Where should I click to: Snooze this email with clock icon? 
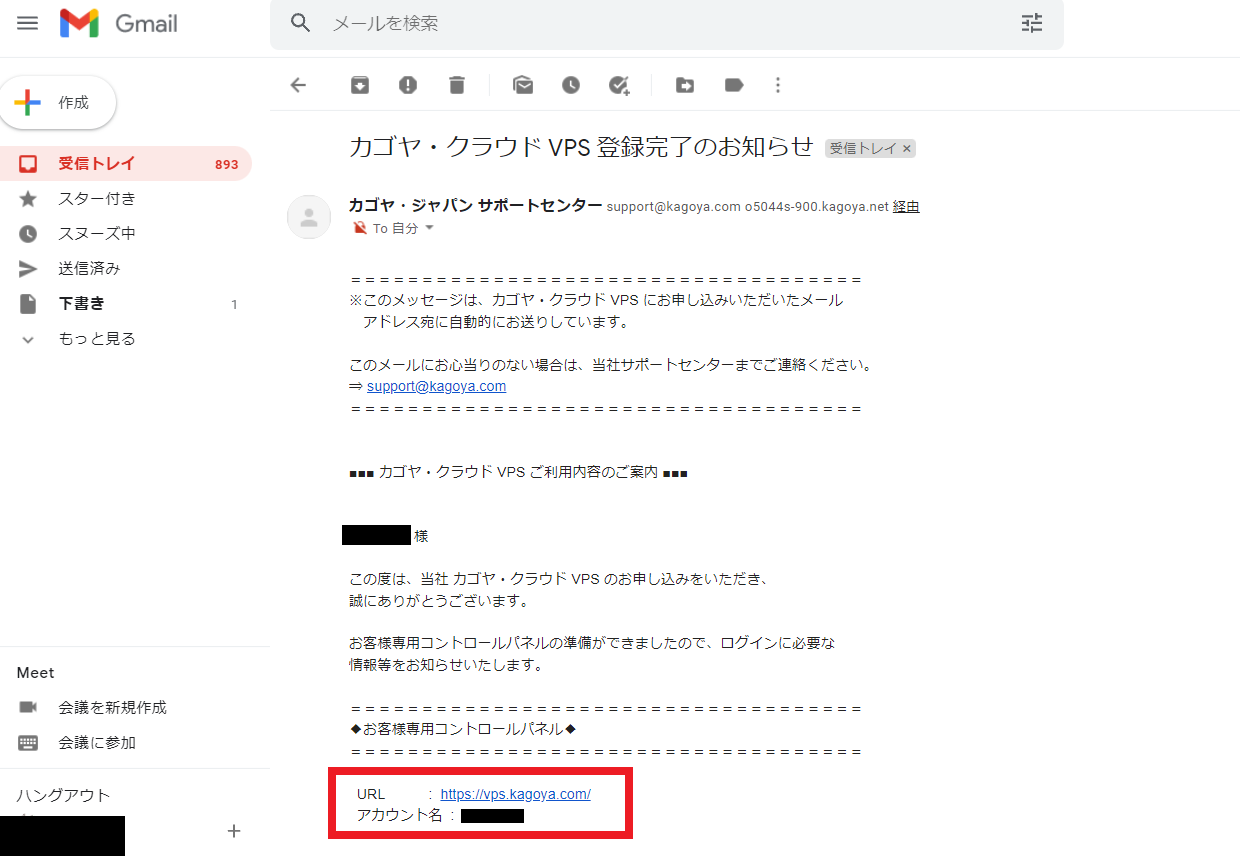tap(571, 85)
